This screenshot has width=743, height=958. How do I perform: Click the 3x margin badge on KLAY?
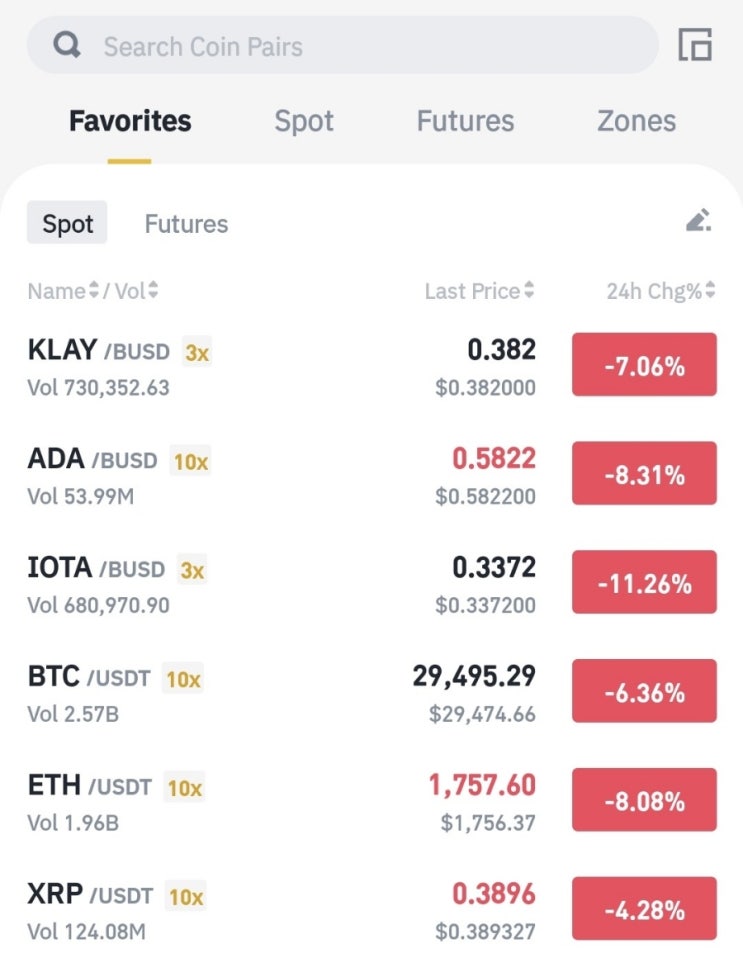(x=197, y=352)
